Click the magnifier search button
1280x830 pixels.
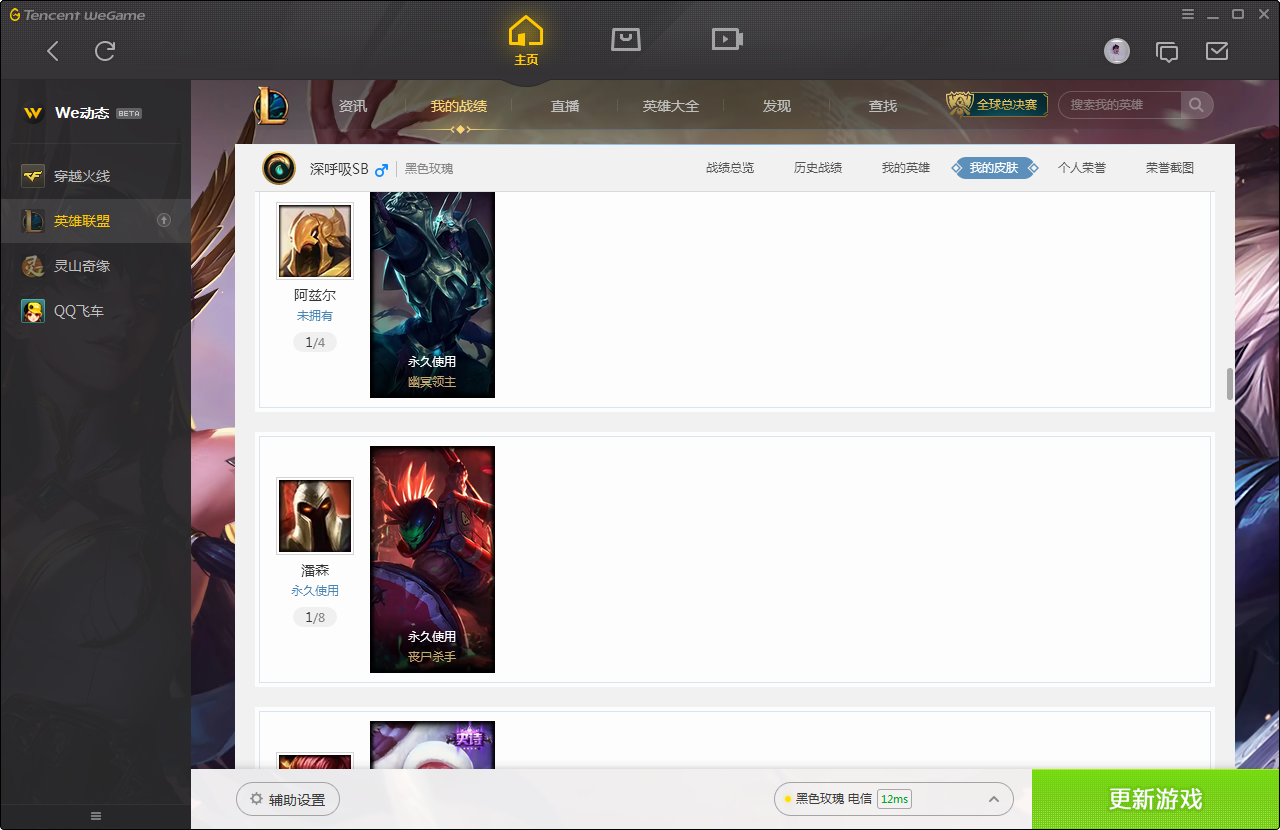click(1196, 105)
